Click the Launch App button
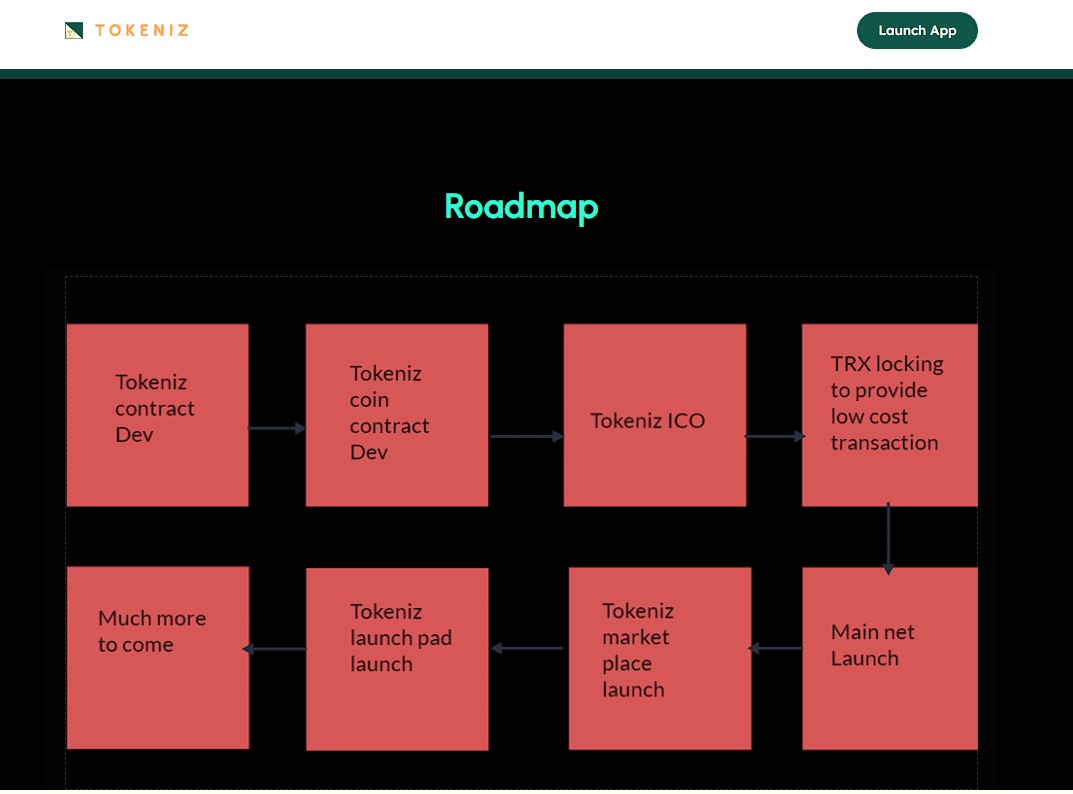This screenshot has width=1073, height=794. [916, 31]
